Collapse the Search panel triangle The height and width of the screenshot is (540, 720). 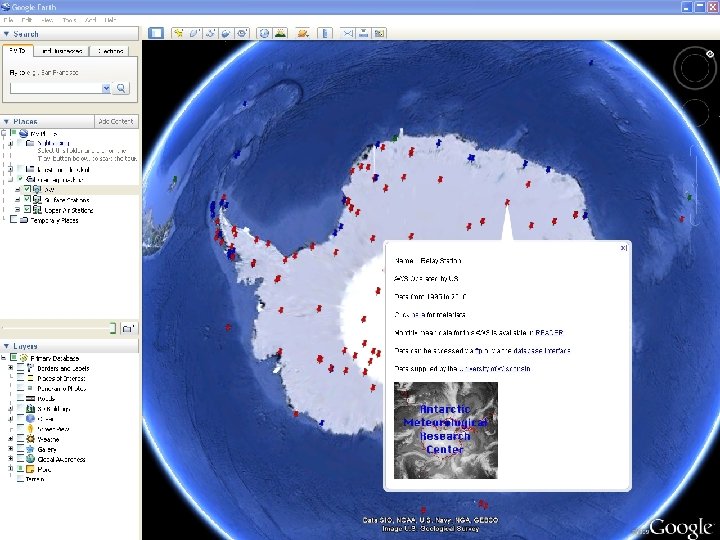pyautogui.click(x=6, y=34)
